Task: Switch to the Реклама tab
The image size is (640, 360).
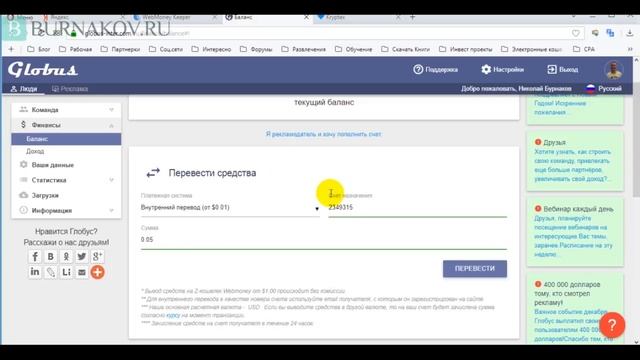Action: [x=70, y=89]
